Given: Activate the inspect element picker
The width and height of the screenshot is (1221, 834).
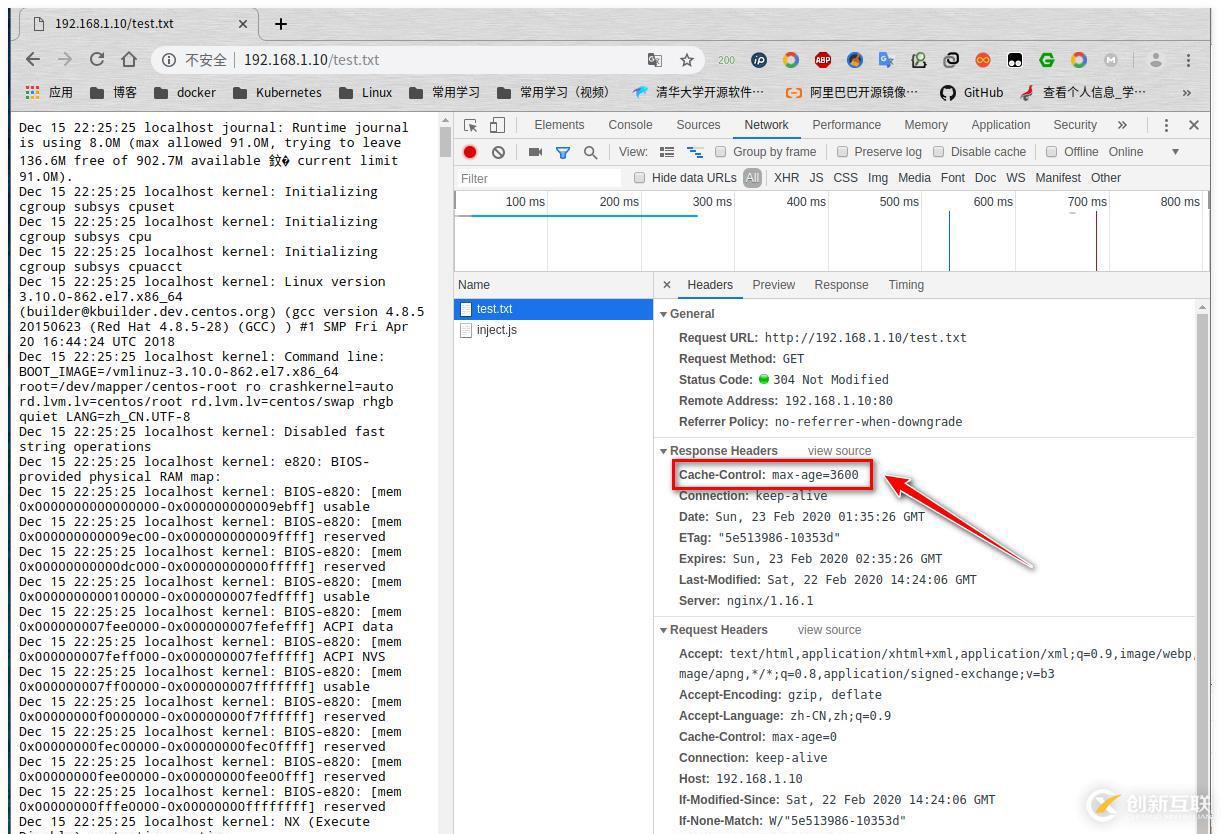Looking at the screenshot, I should [471, 125].
